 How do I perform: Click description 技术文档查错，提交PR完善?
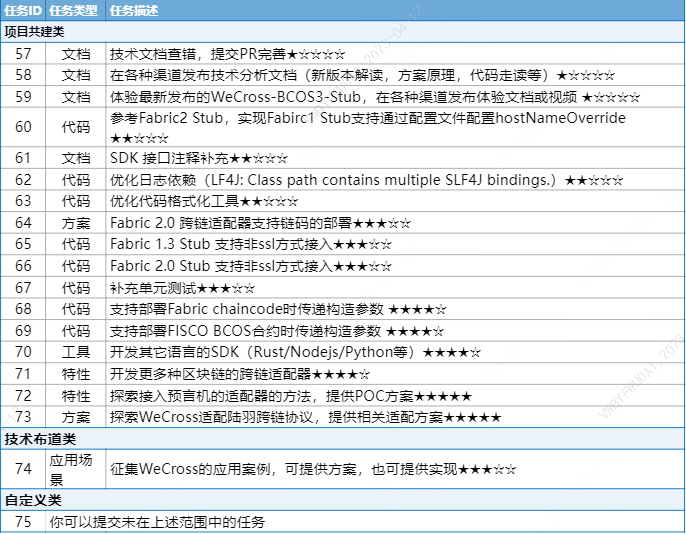(227, 54)
